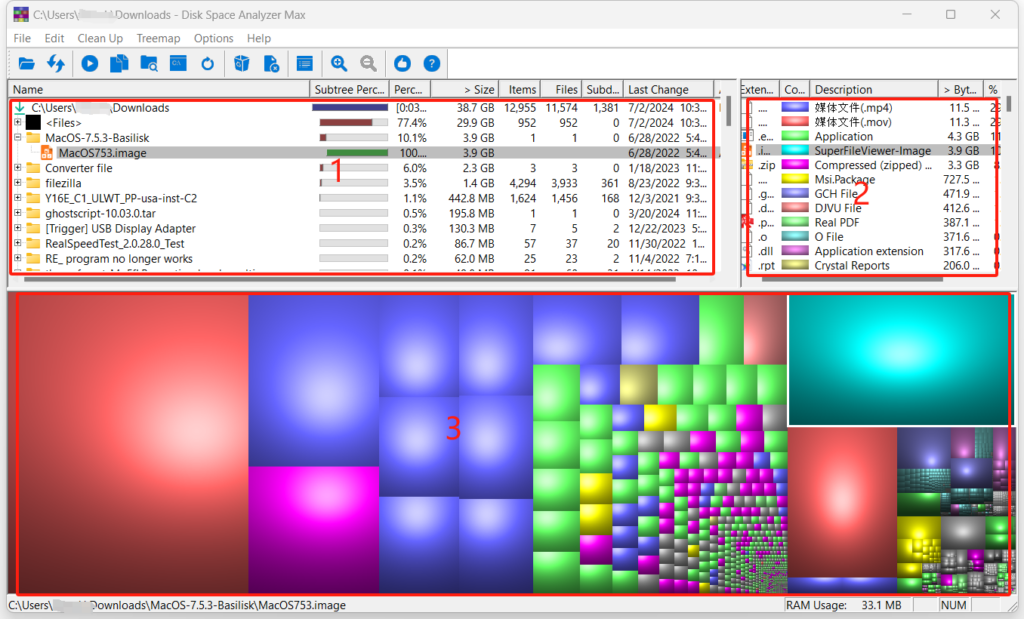1024x619 pixels.
Task: Click the app icon in the title bar
Action: point(21,14)
